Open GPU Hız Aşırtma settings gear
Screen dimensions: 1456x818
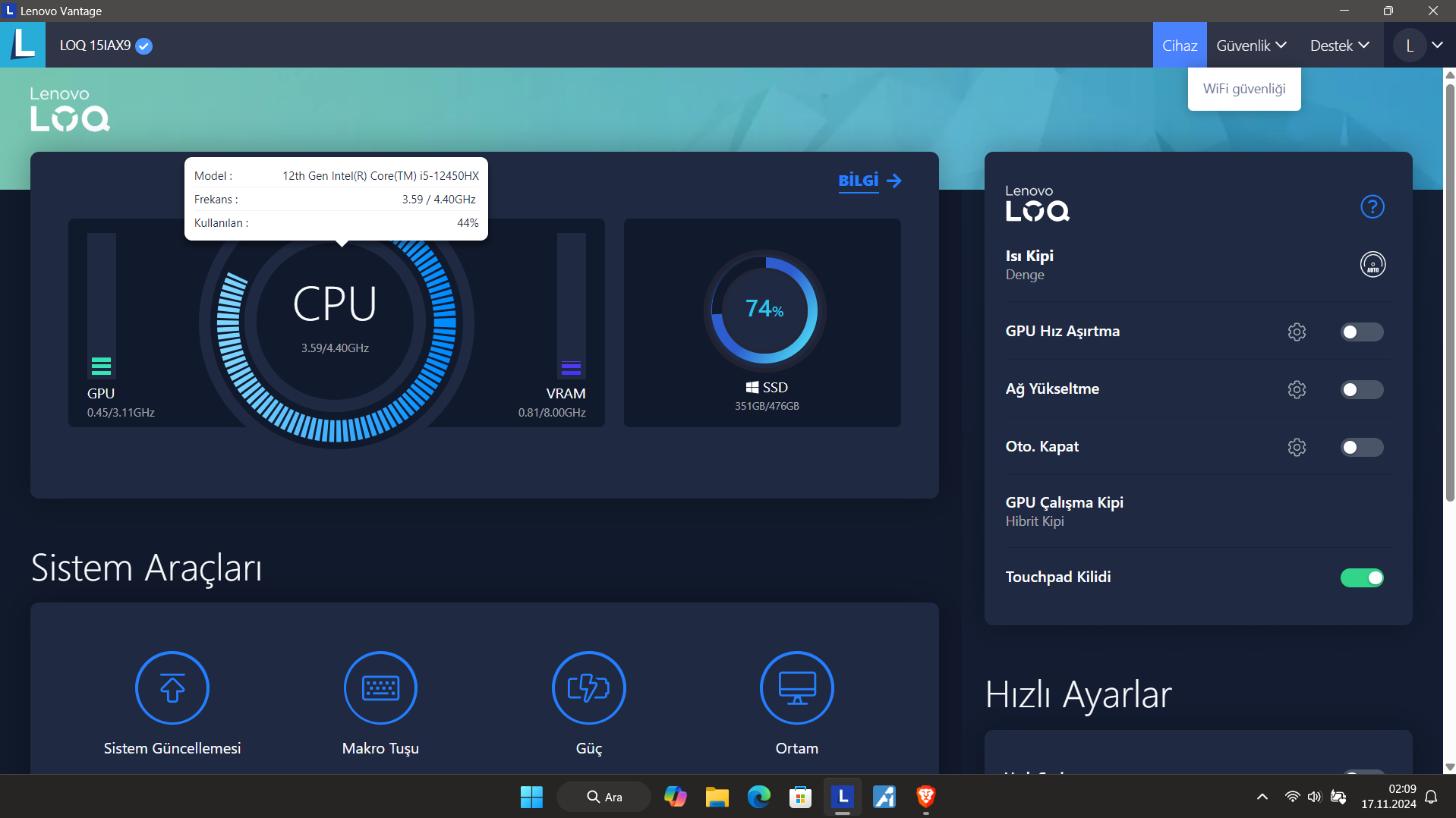(1297, 332)
